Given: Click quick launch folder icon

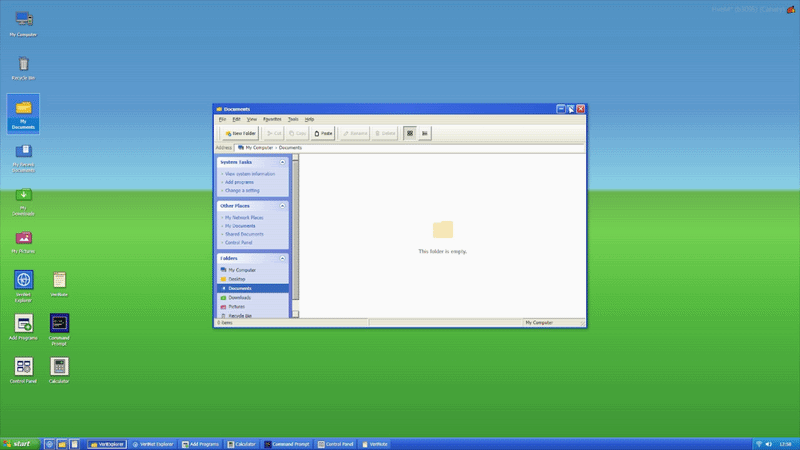Looking at the screenshot, I should tap(62, 444).
